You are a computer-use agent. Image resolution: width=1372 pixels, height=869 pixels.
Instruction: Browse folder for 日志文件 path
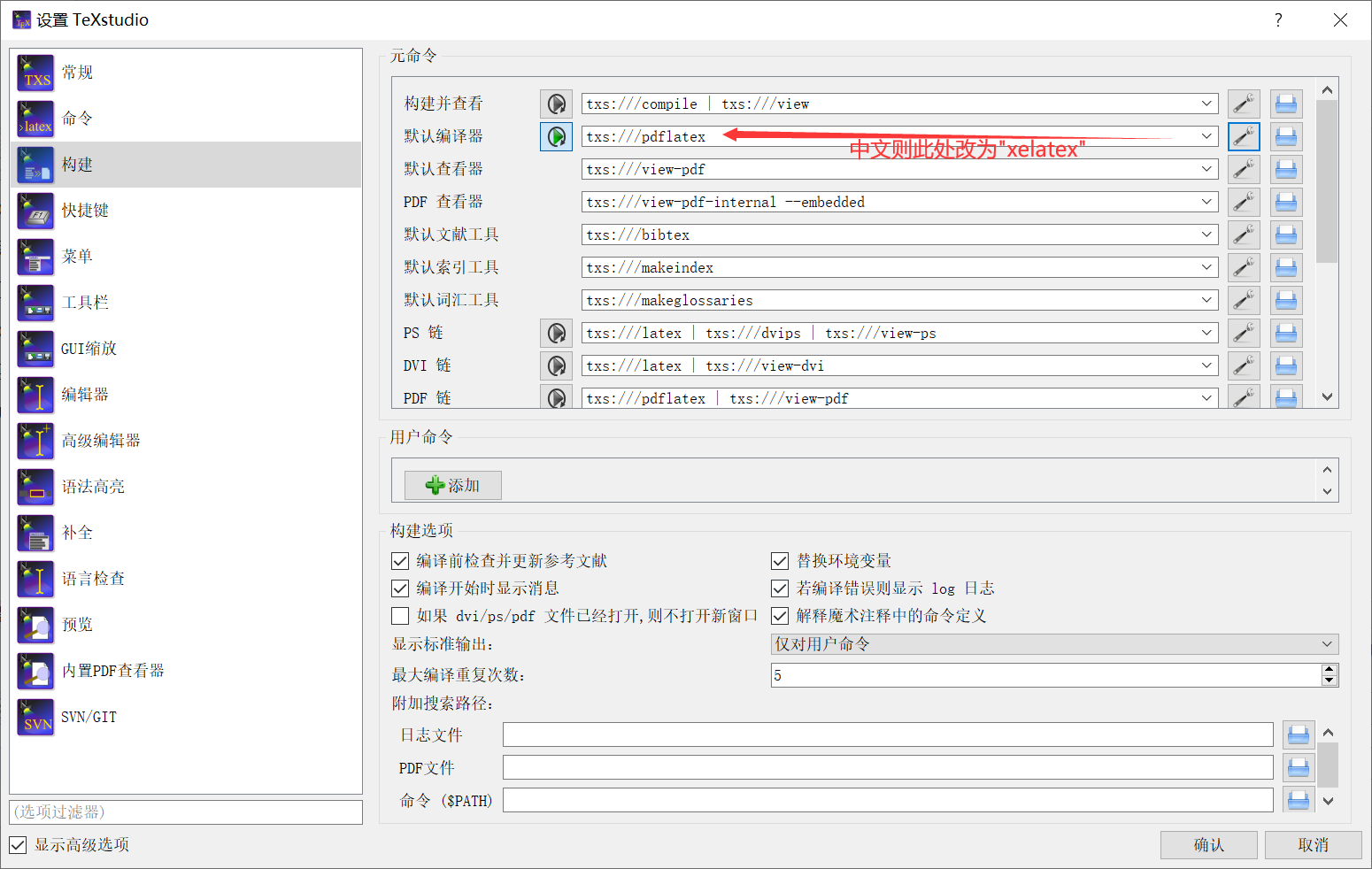[1298, 734]
